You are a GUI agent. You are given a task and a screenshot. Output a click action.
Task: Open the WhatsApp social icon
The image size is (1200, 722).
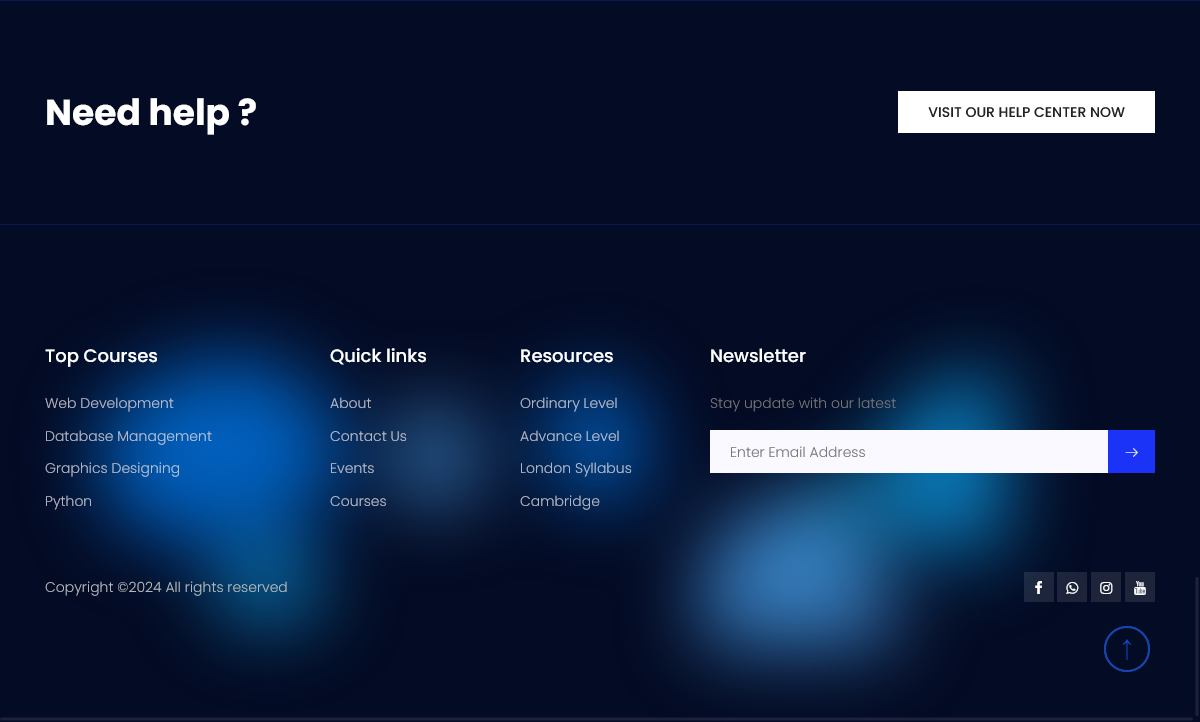[1072, 587]
